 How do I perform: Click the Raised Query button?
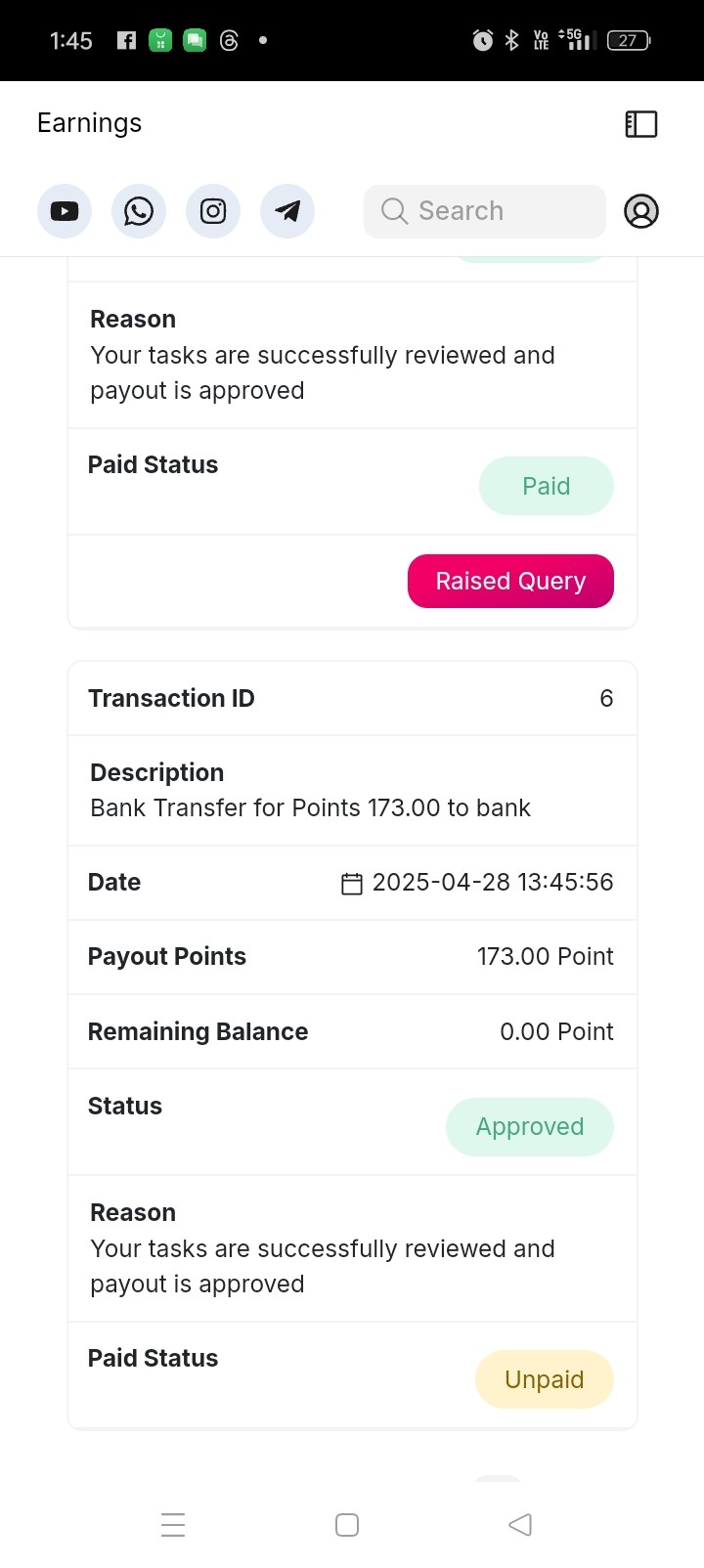[x=510, y=581]
